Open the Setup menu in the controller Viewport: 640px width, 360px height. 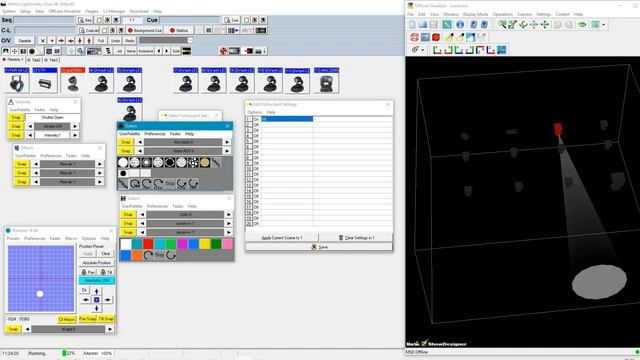click(x=25, y=11)
